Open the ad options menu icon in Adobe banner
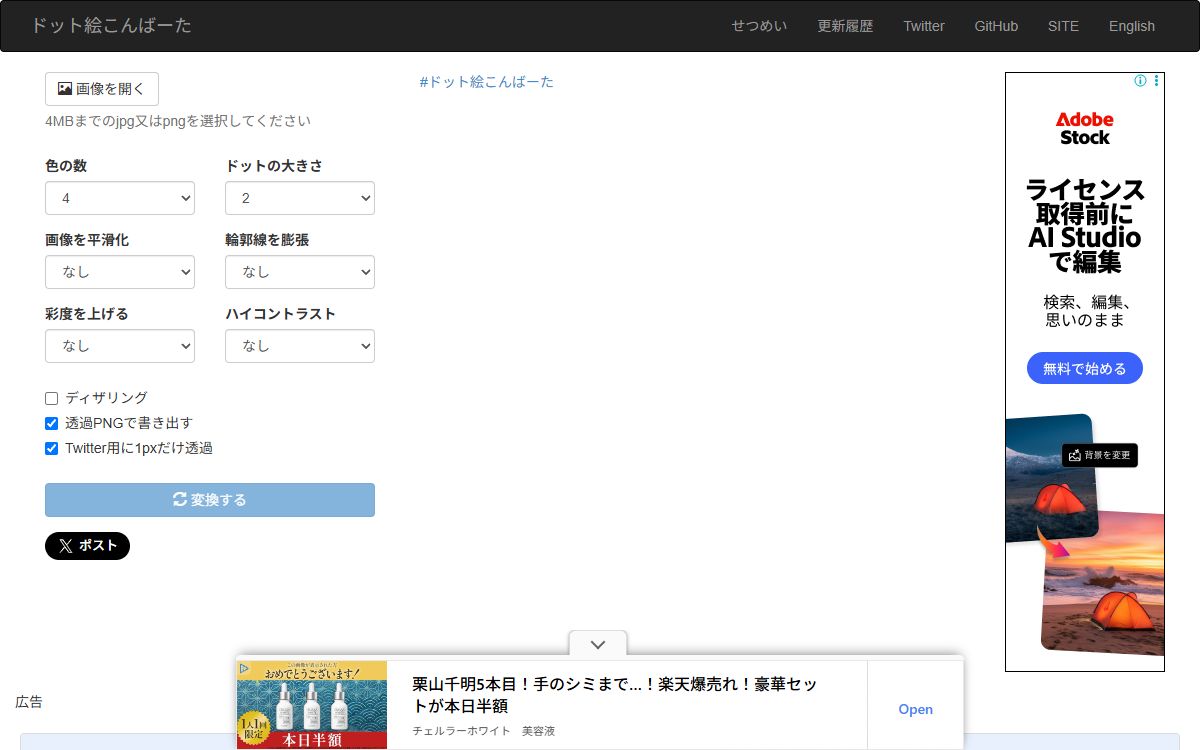 tap(1157, 81)
